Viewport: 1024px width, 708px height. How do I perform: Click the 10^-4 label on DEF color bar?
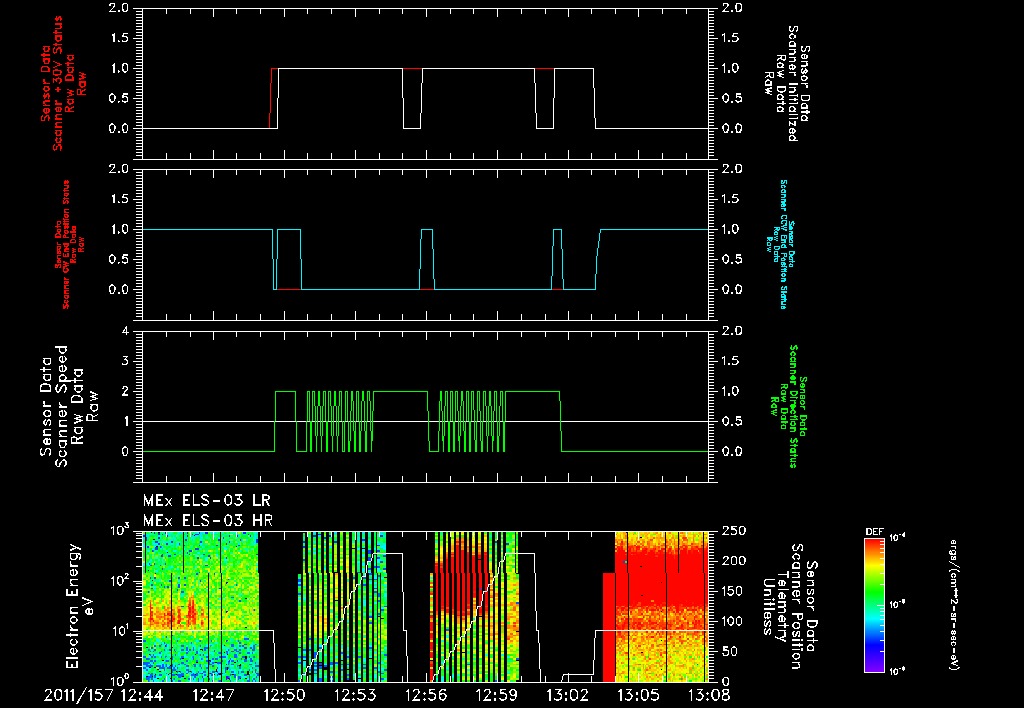pyautogui.click(x=898, y=538)
